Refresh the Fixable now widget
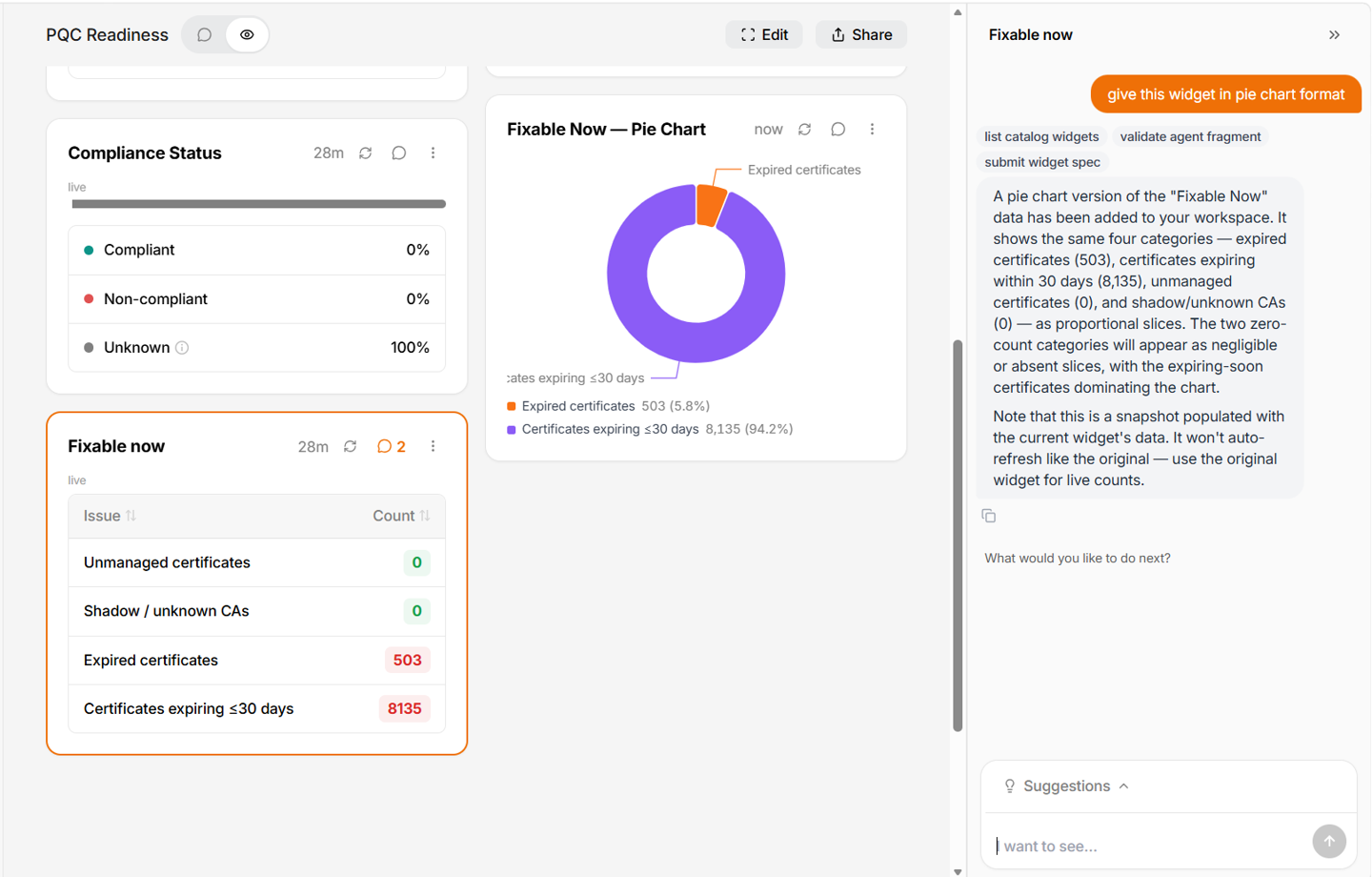The image size is (1372, 877). click(x=350, y=446)
